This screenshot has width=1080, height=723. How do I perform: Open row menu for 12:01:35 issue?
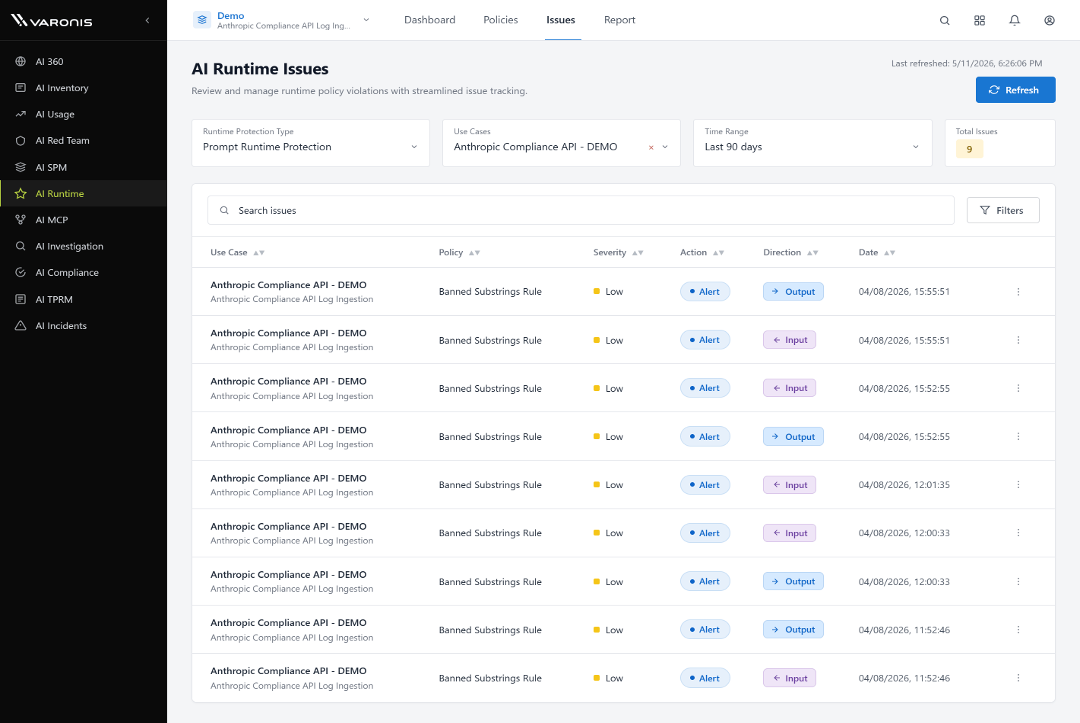[1018, 485]
